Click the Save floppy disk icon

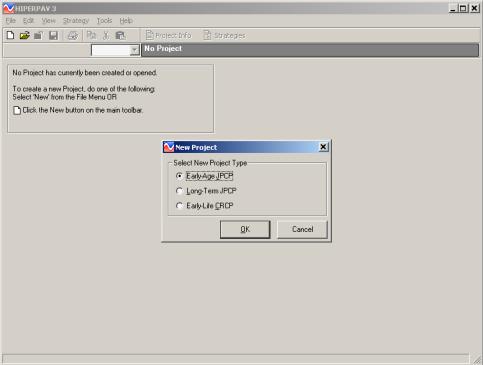53,35
